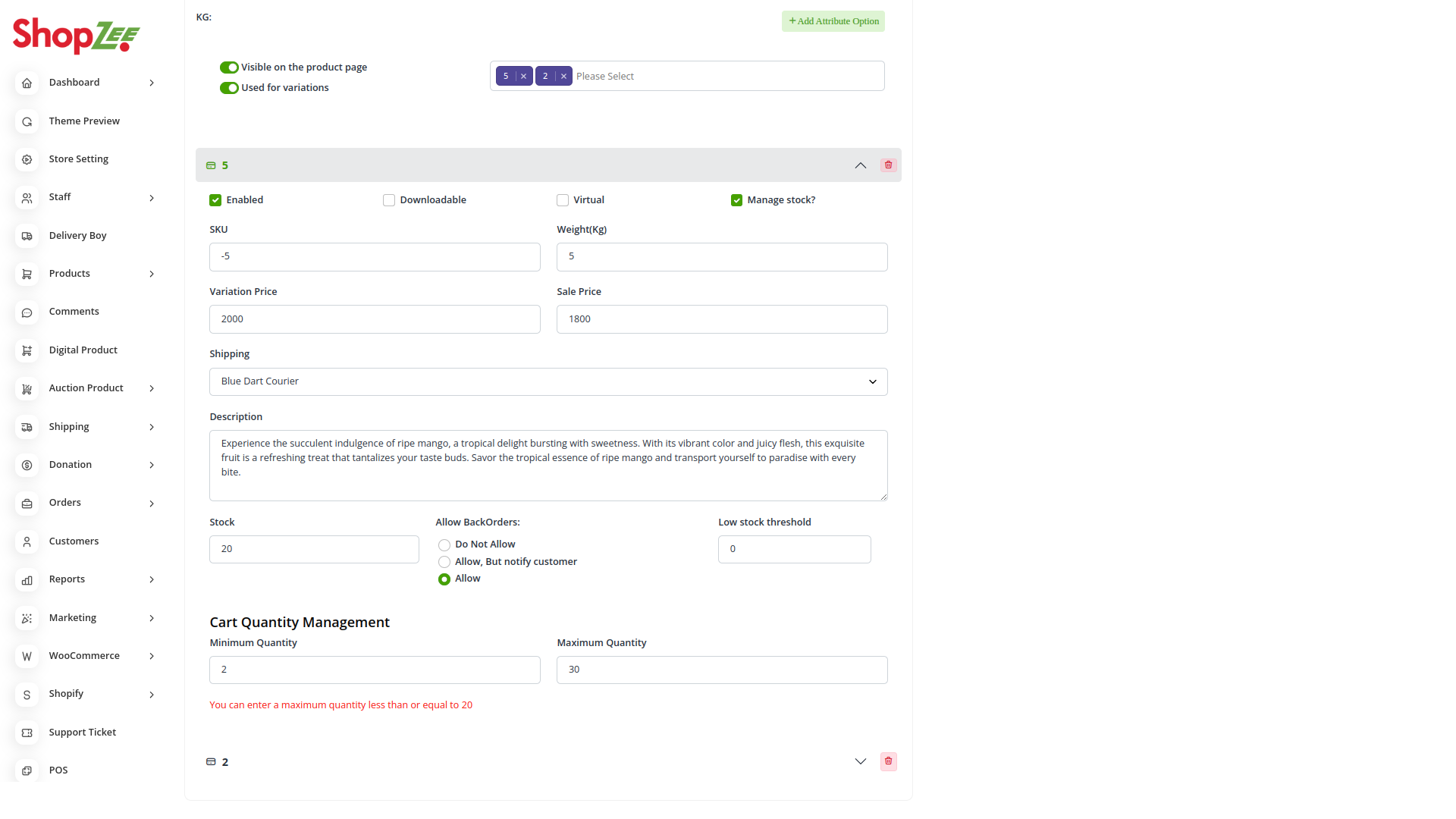Open the Theme Preview link
The image size is (1456, 819).
(84, 121)
